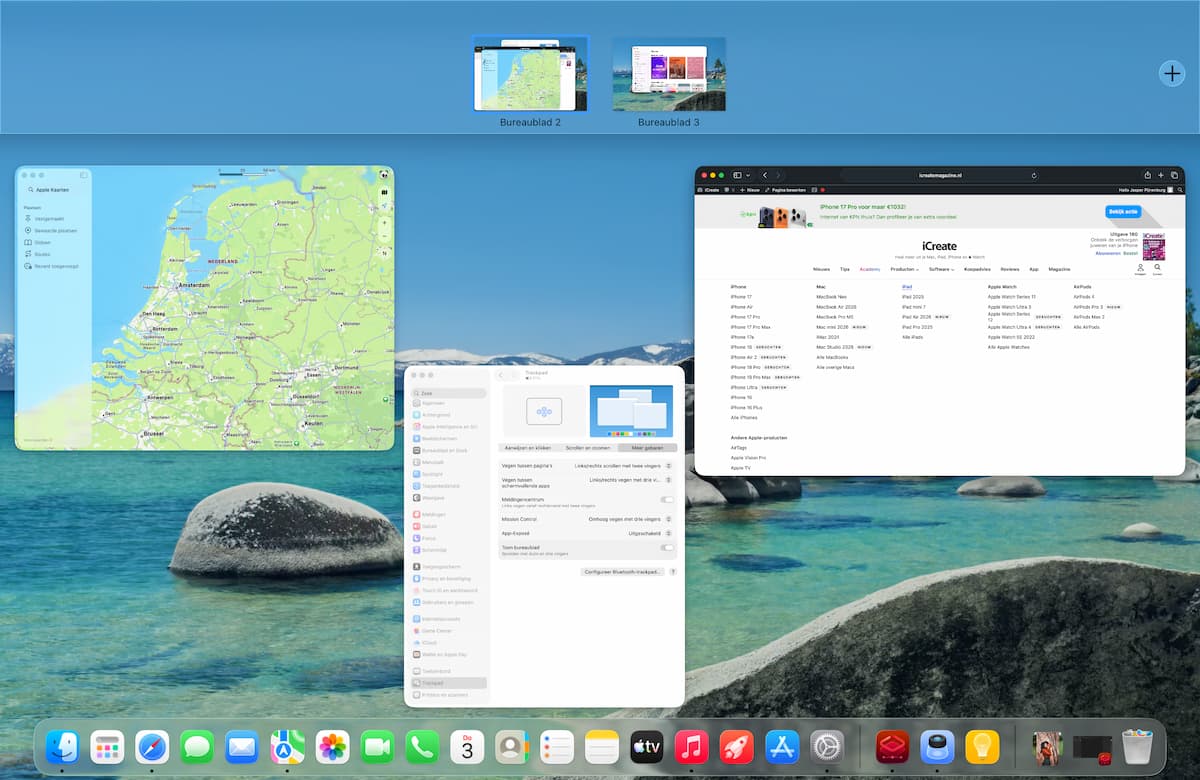Open Mail app in the Dock
1200x780 pixels.
click(x=242, y=747)
